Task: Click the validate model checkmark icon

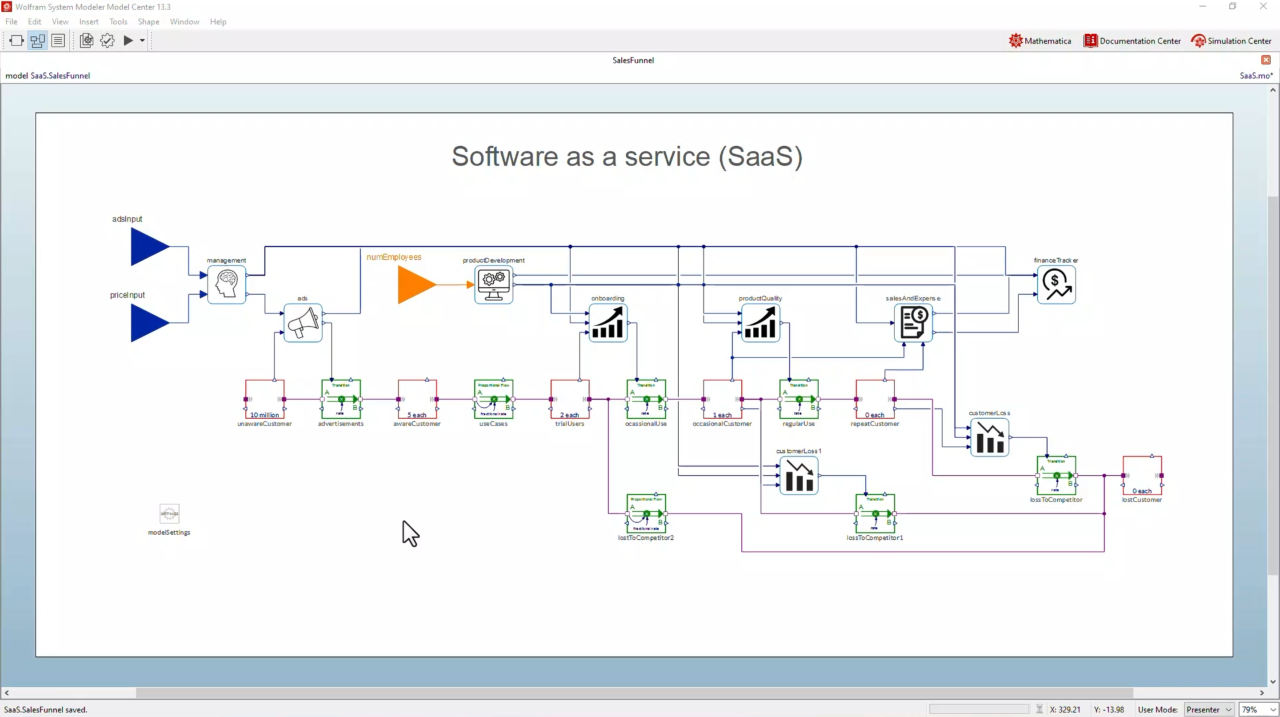Action: tap(107, 41)
